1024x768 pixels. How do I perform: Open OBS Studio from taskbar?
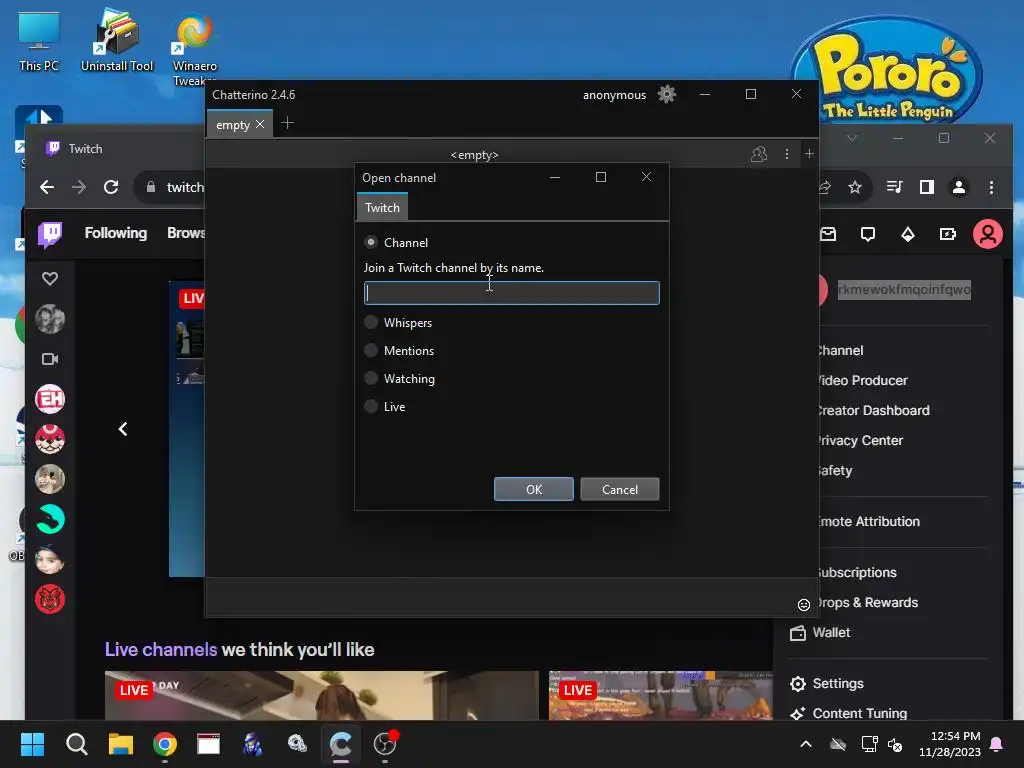tap(385, 744)
